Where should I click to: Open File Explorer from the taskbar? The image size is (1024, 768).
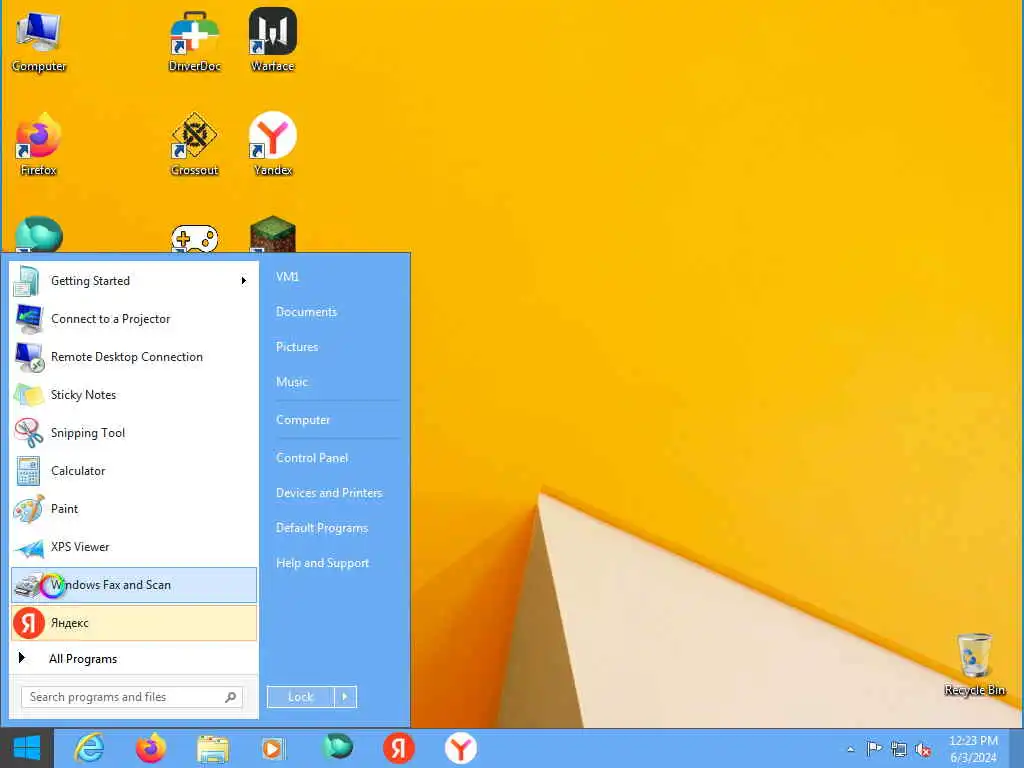click(213, 748)
